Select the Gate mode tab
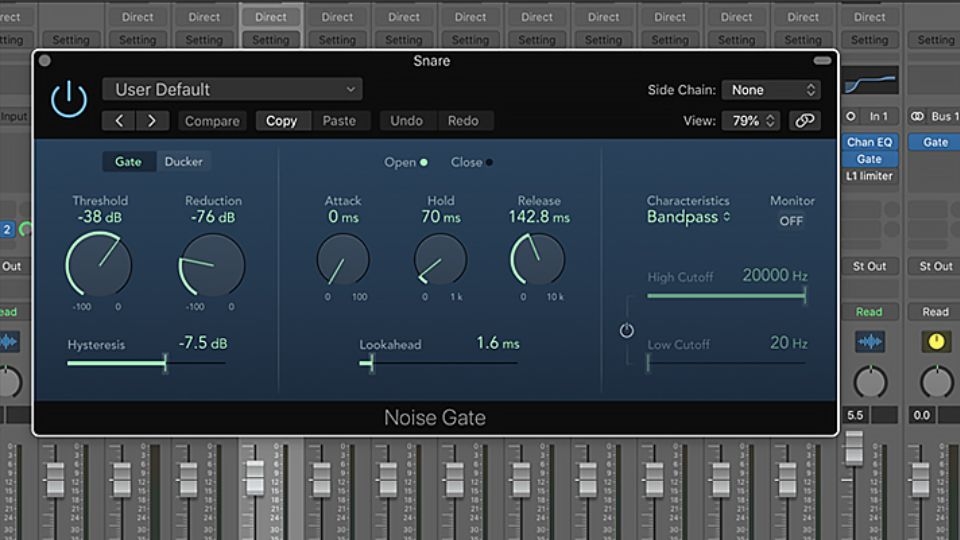 click(129, 162)
